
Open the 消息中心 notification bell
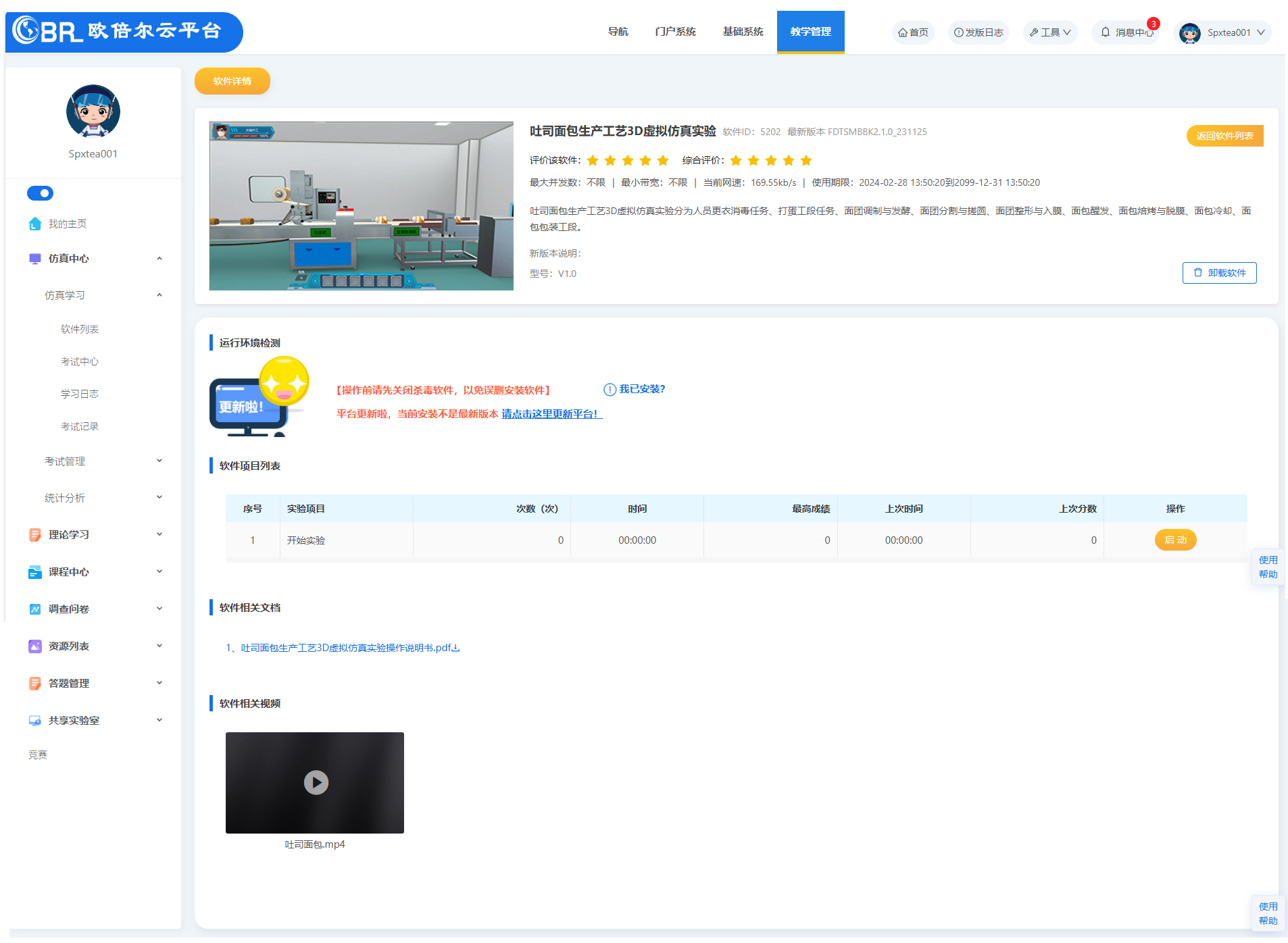coord(1106,32)
